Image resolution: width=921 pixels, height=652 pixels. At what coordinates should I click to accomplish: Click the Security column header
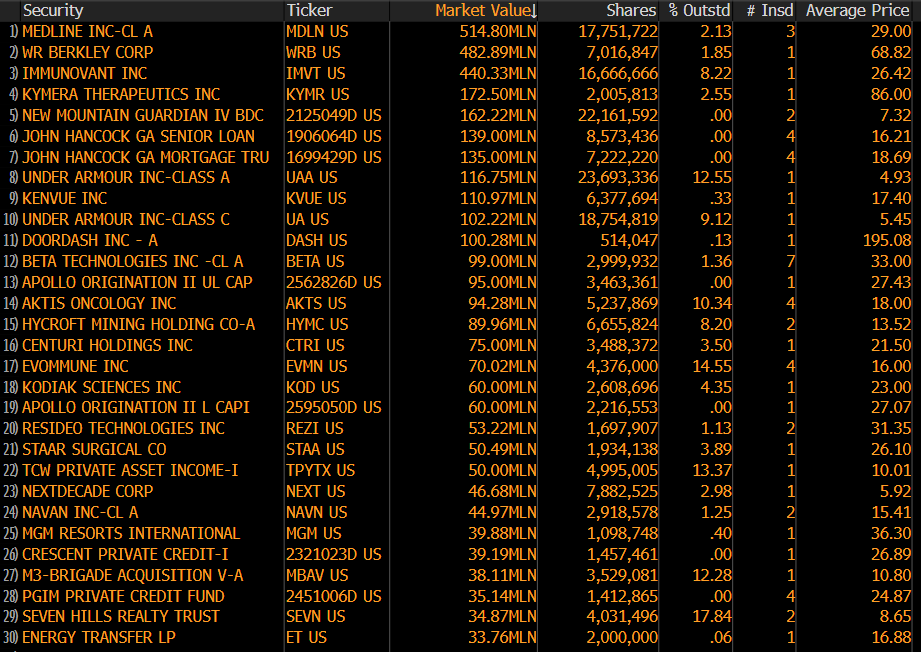[x=53, y=11]
